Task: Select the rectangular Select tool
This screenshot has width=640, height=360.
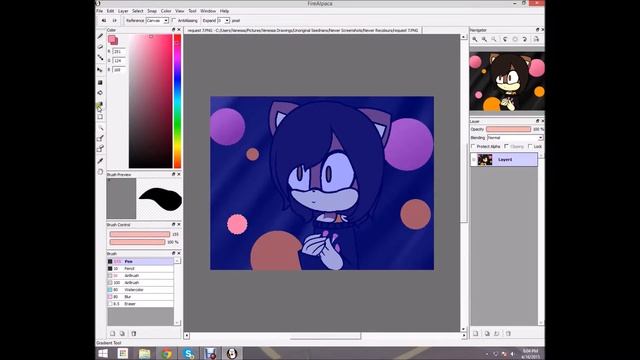Action: (x=100, y=117)
